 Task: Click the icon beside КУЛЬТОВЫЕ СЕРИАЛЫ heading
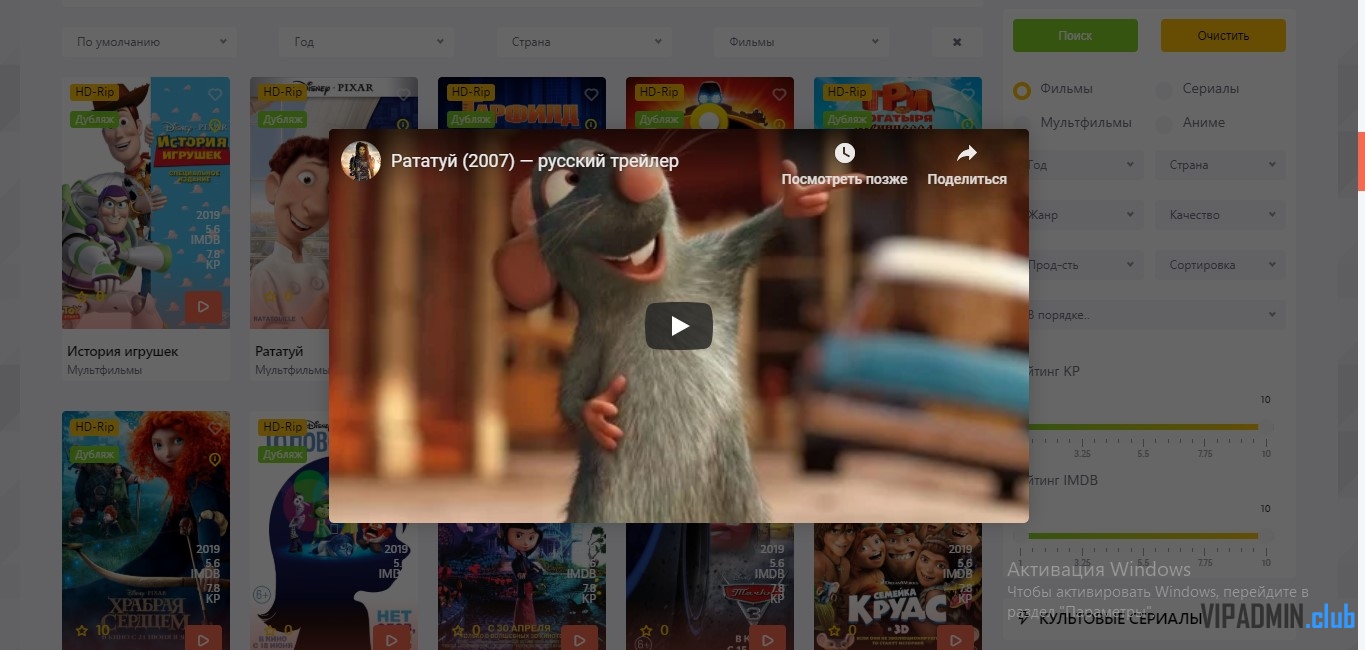[1024, 619]
